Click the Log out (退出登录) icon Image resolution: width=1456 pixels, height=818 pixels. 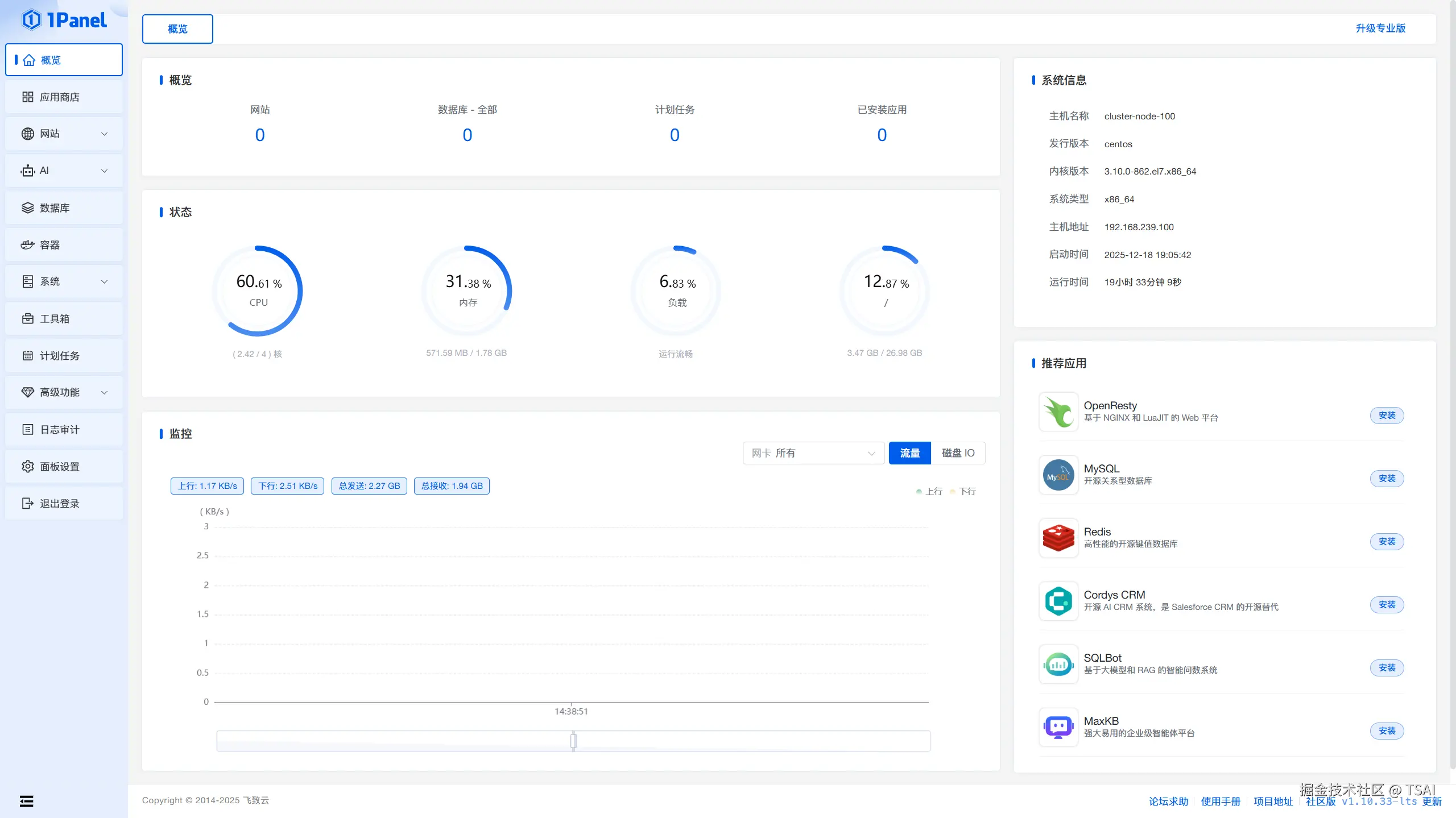(x=27, y=504)
